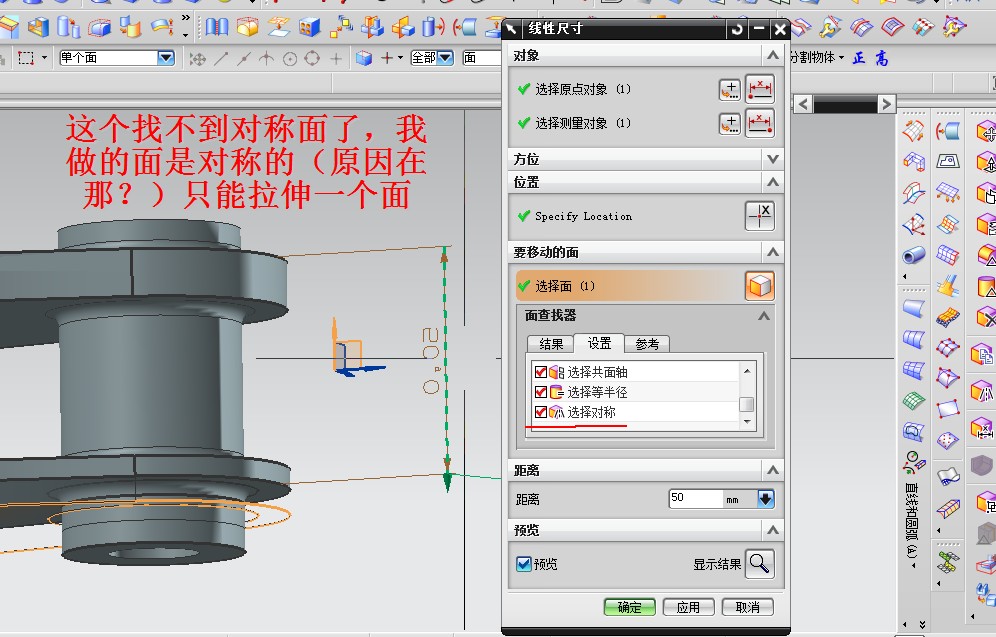The height and width of the screenshot is (637, 996).
Task: Toggle the 选择等半径 checkbox
Action: [x=541, y=392]
